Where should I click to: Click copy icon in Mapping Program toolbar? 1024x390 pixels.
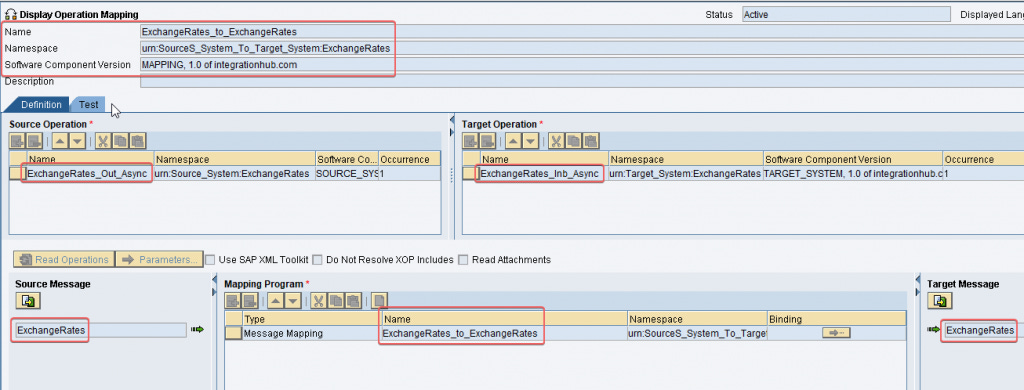336,301
